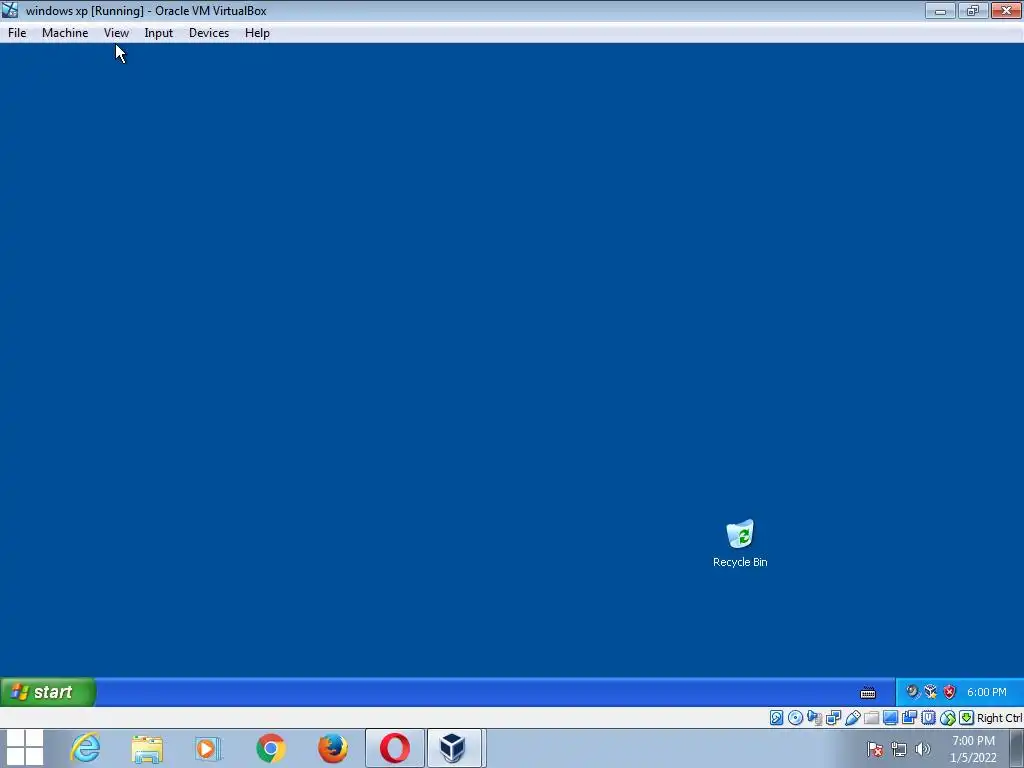Image resolution: width=1024 pixels, height=768 pixels.
Task: Open the host Action Center flag icon
Action: 875,749
